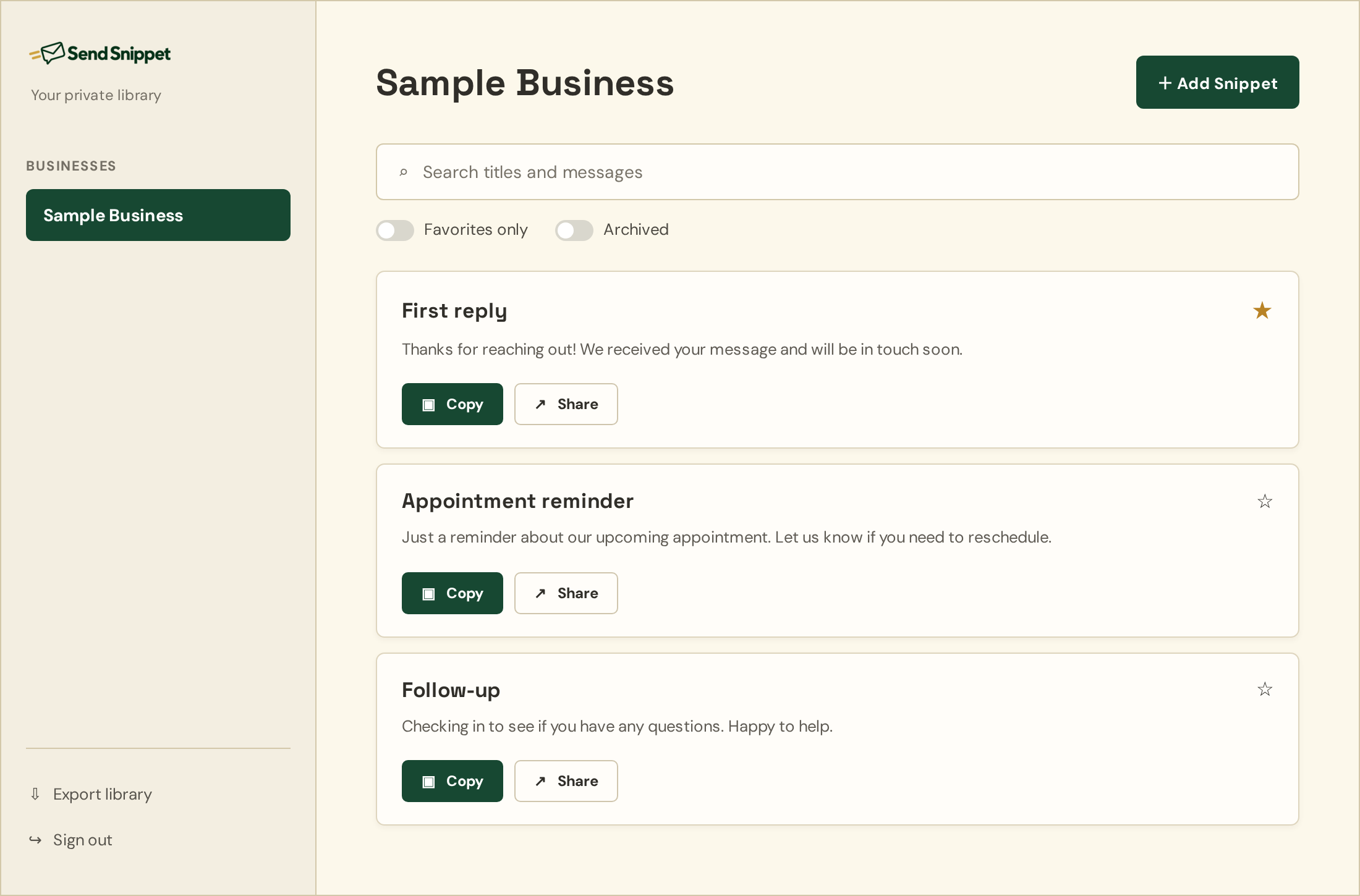This screenshot has width=1360, height=896.
Task: Click the search magnifier icon
Action: coord(403,172)
